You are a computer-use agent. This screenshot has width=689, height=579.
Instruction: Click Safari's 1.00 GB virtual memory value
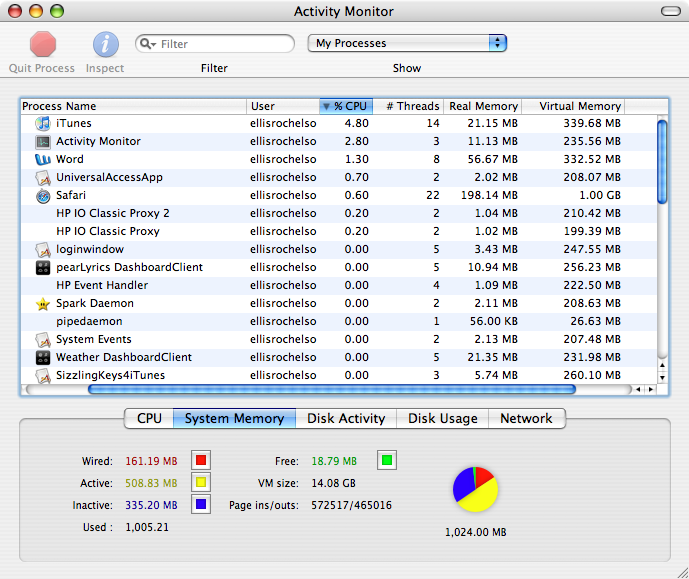pos(600,195)
